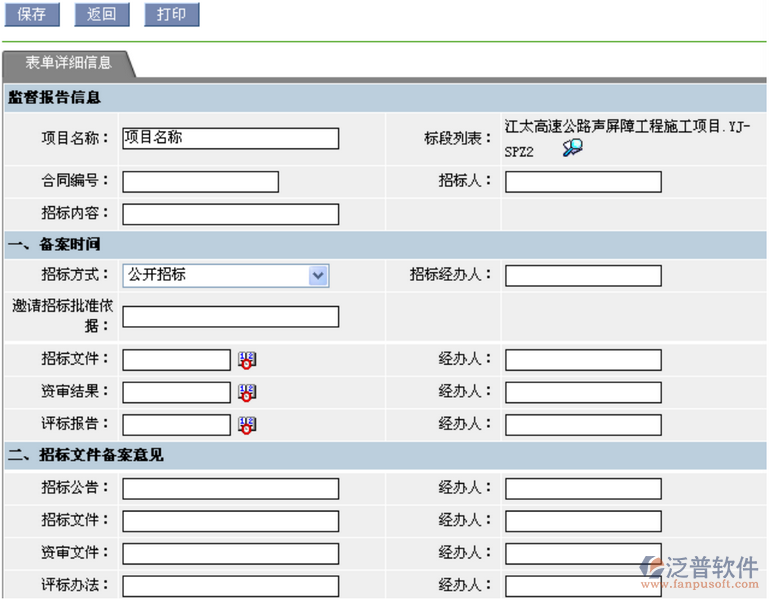This screenshot has width=769, height=600.
Task: Open the picker icon next to 评标报告
Action: (247, 425)
